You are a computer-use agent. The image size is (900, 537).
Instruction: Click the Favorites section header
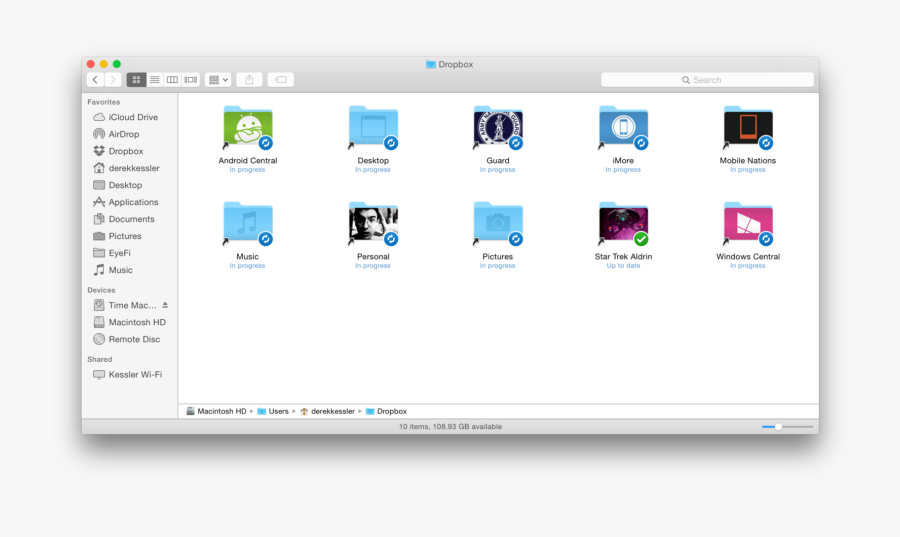point(104,102)
